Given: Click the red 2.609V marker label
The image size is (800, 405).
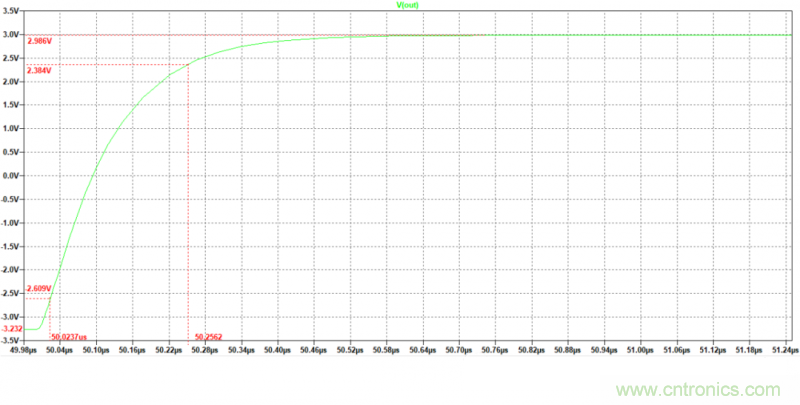Looking at the screenshot, I should click(x=39, y=289).
